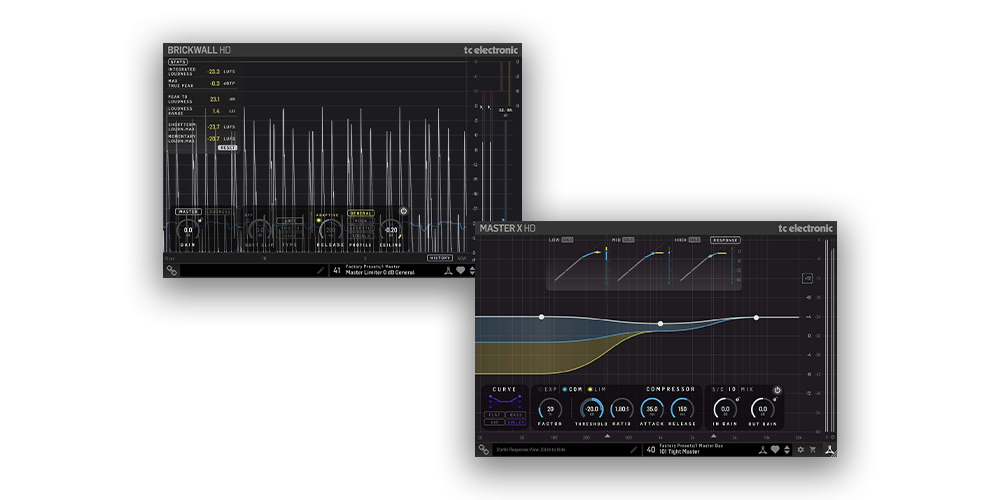The height and width of the screenshot is (500, 1000).
Task: Toggle the Brickwall HD limiter power button
Action: [x=403, y=211]
